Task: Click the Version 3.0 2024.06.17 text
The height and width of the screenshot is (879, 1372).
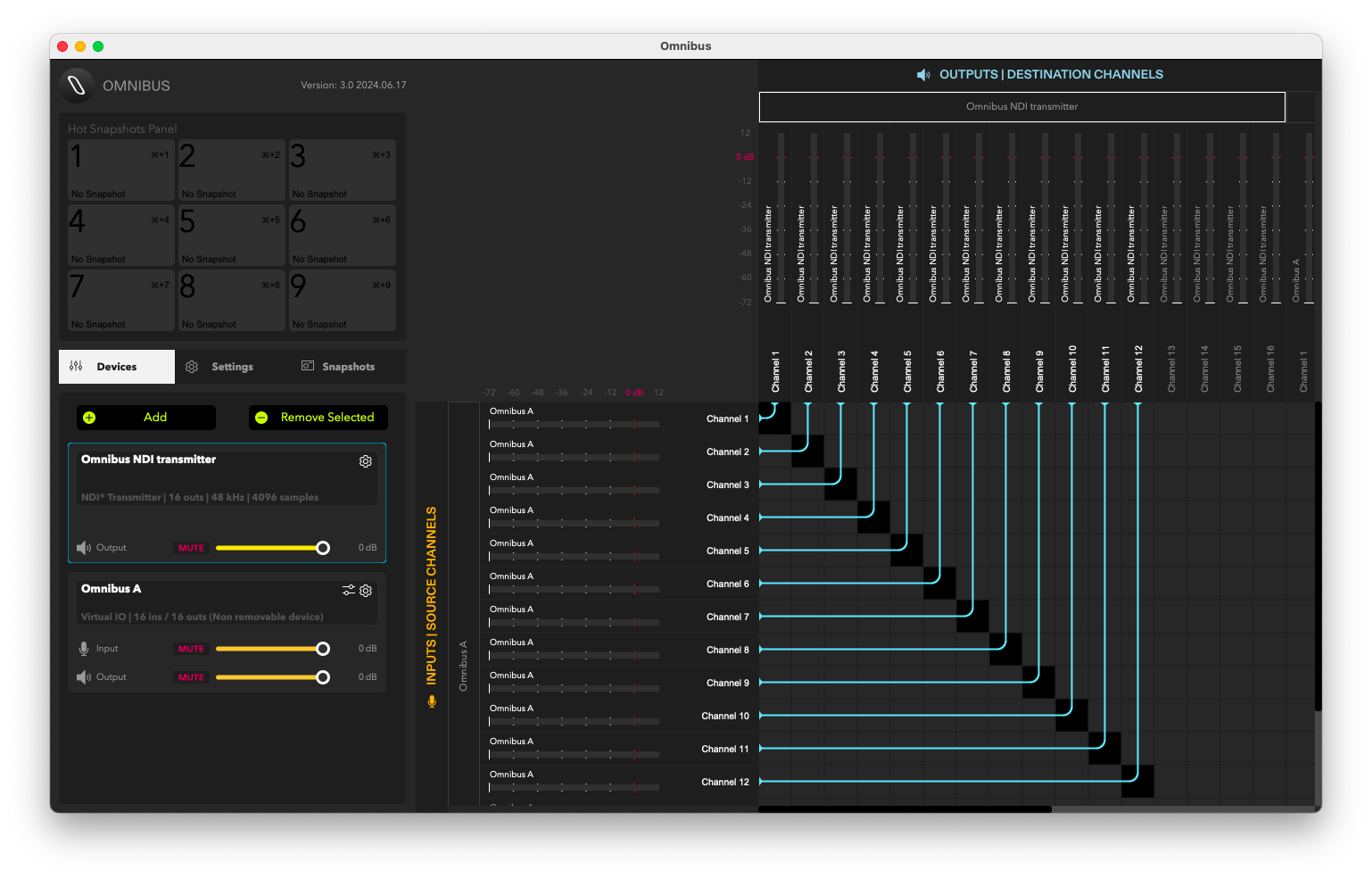Action: click(x=353, y=86)
